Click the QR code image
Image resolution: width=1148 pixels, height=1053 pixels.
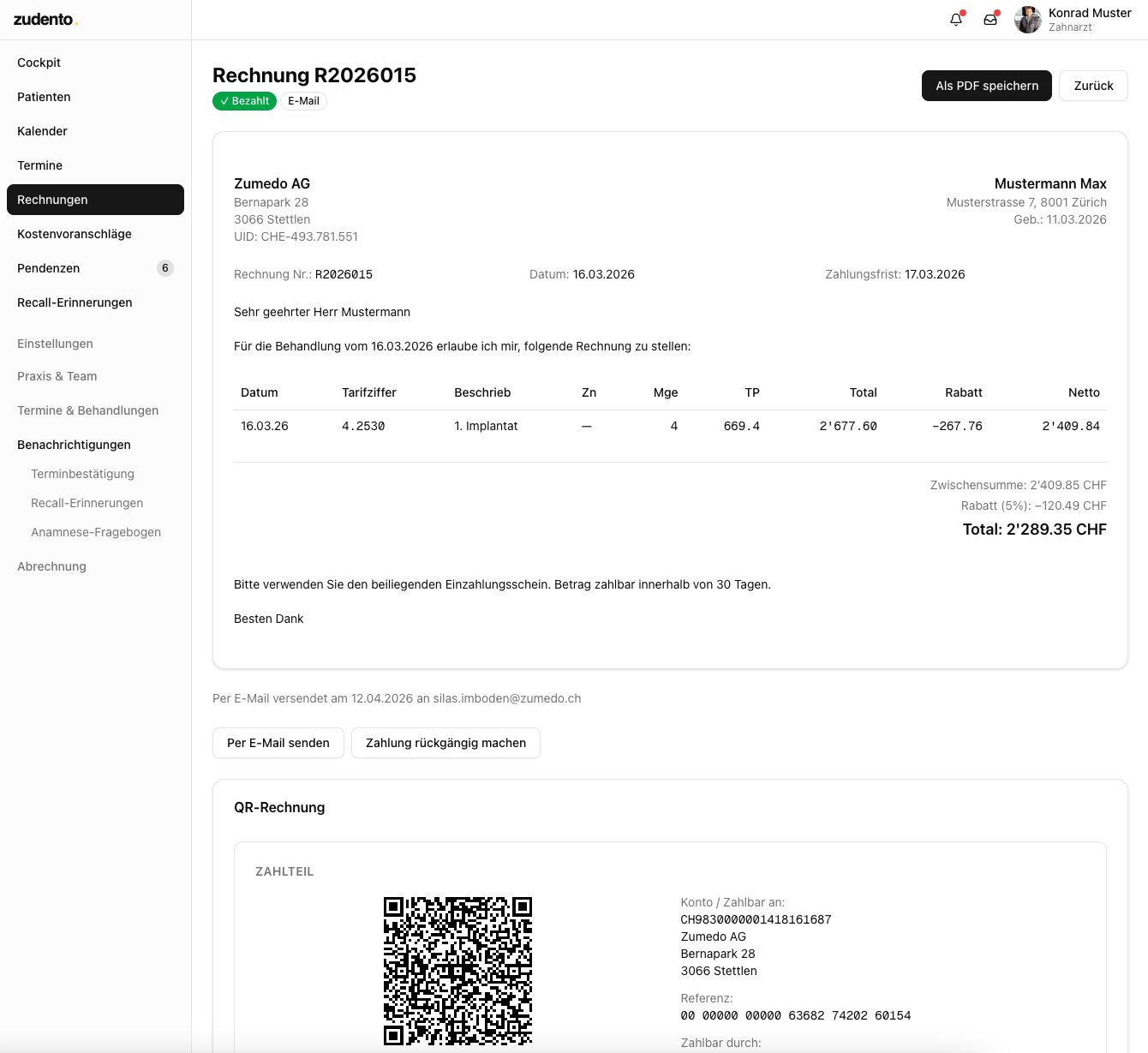(457, 971)
